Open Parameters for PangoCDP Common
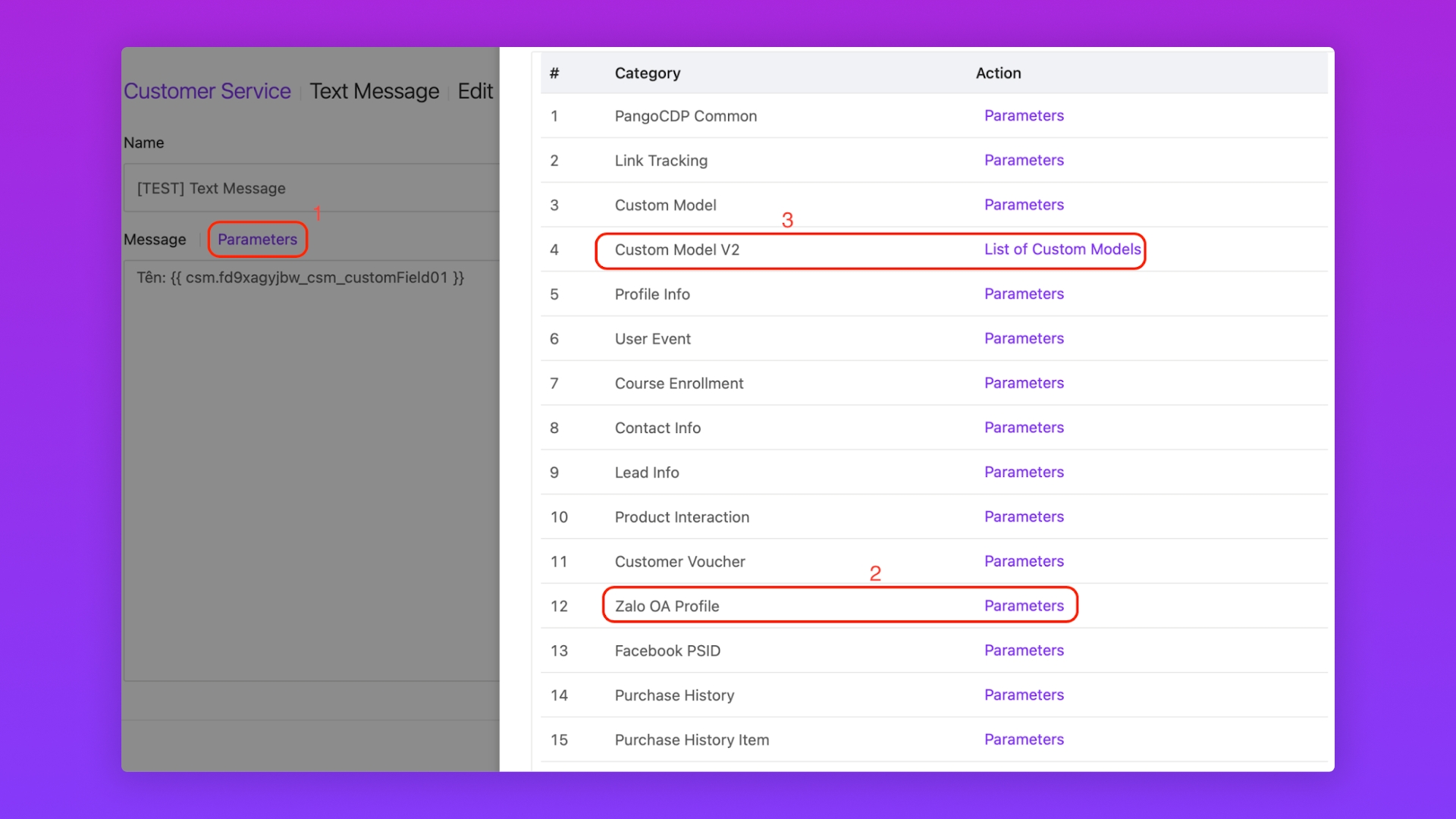 pyautogui.click(x=1024, y=116)
